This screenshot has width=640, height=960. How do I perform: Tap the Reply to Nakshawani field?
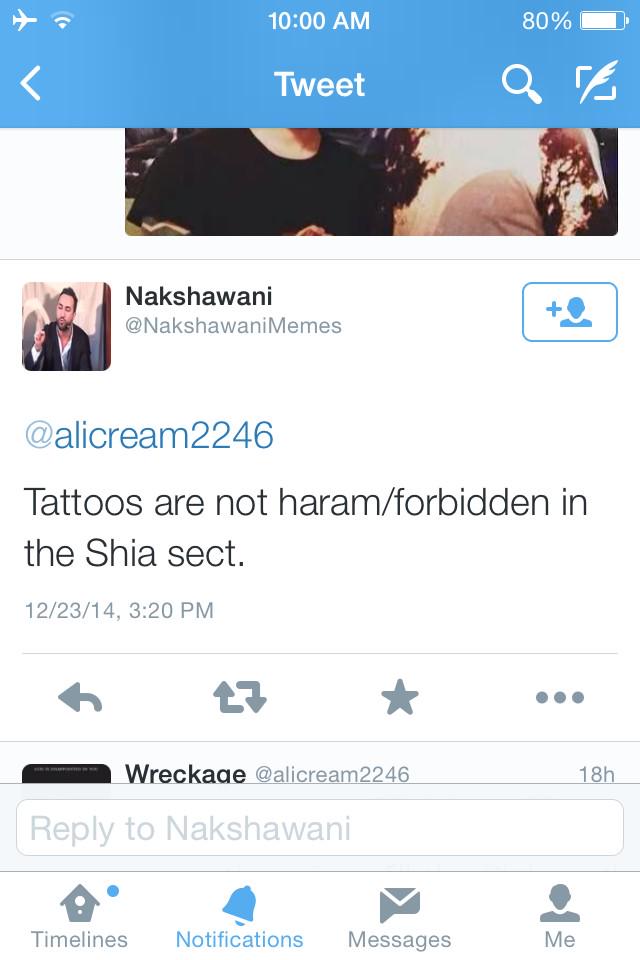point(320,828)
